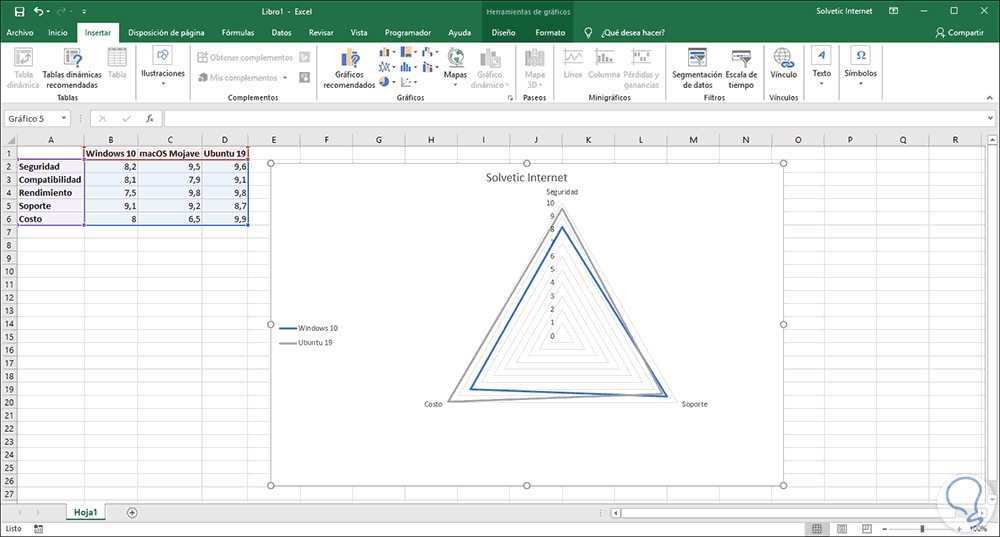
Task: Click the macro record status icon
Action: tap(38, 529)
